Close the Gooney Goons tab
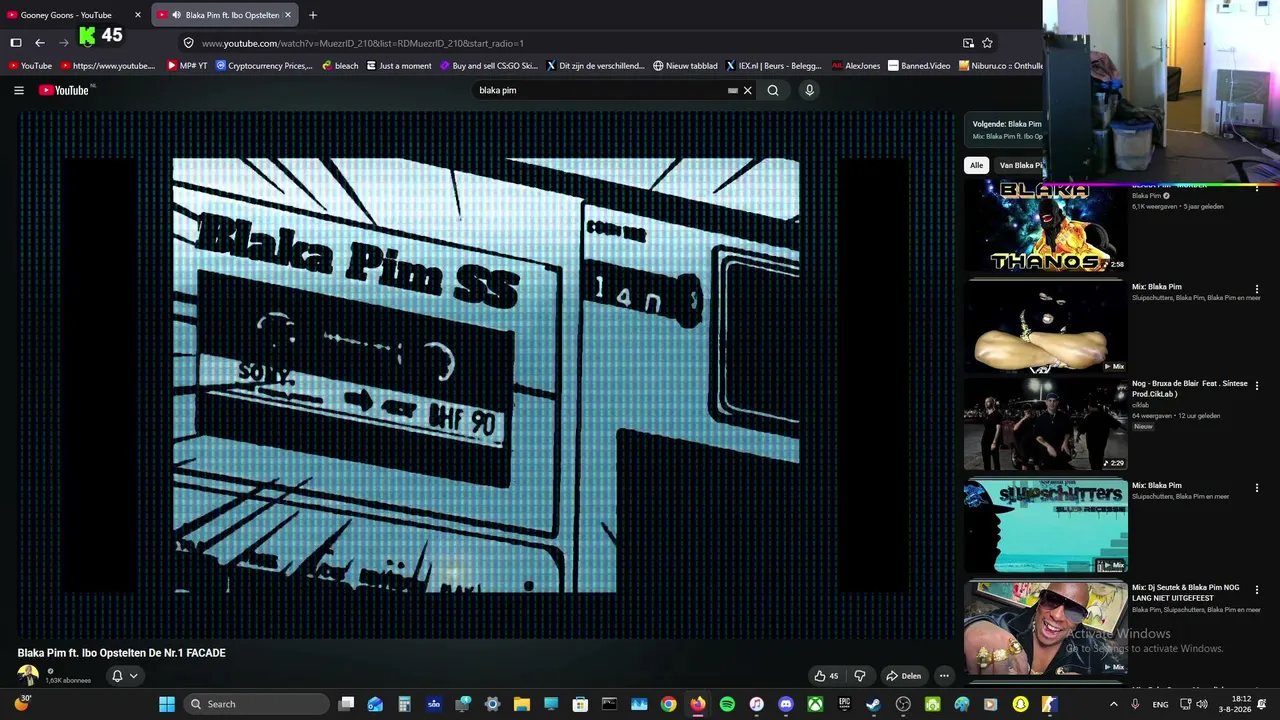The width and height of the screenshot is (1280, 720). (x=138, y=15)
